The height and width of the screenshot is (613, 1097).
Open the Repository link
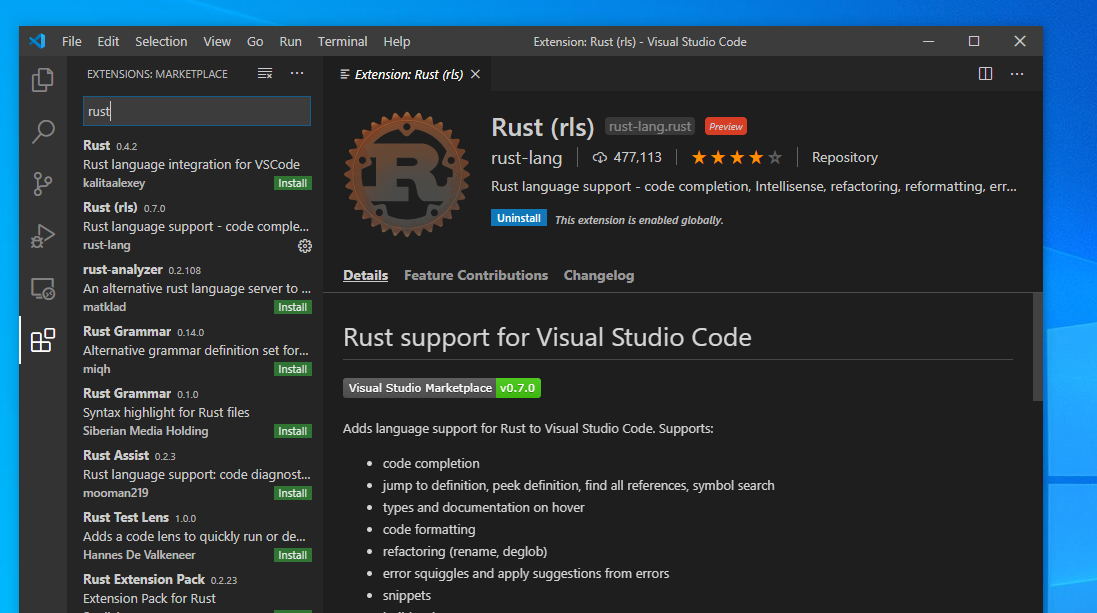click(x=844, y=157)
